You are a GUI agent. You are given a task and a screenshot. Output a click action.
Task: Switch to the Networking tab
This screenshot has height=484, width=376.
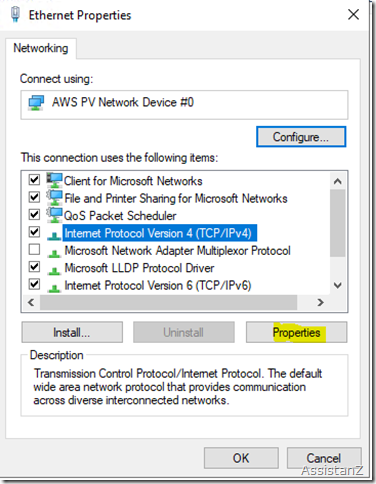(41, 48)
